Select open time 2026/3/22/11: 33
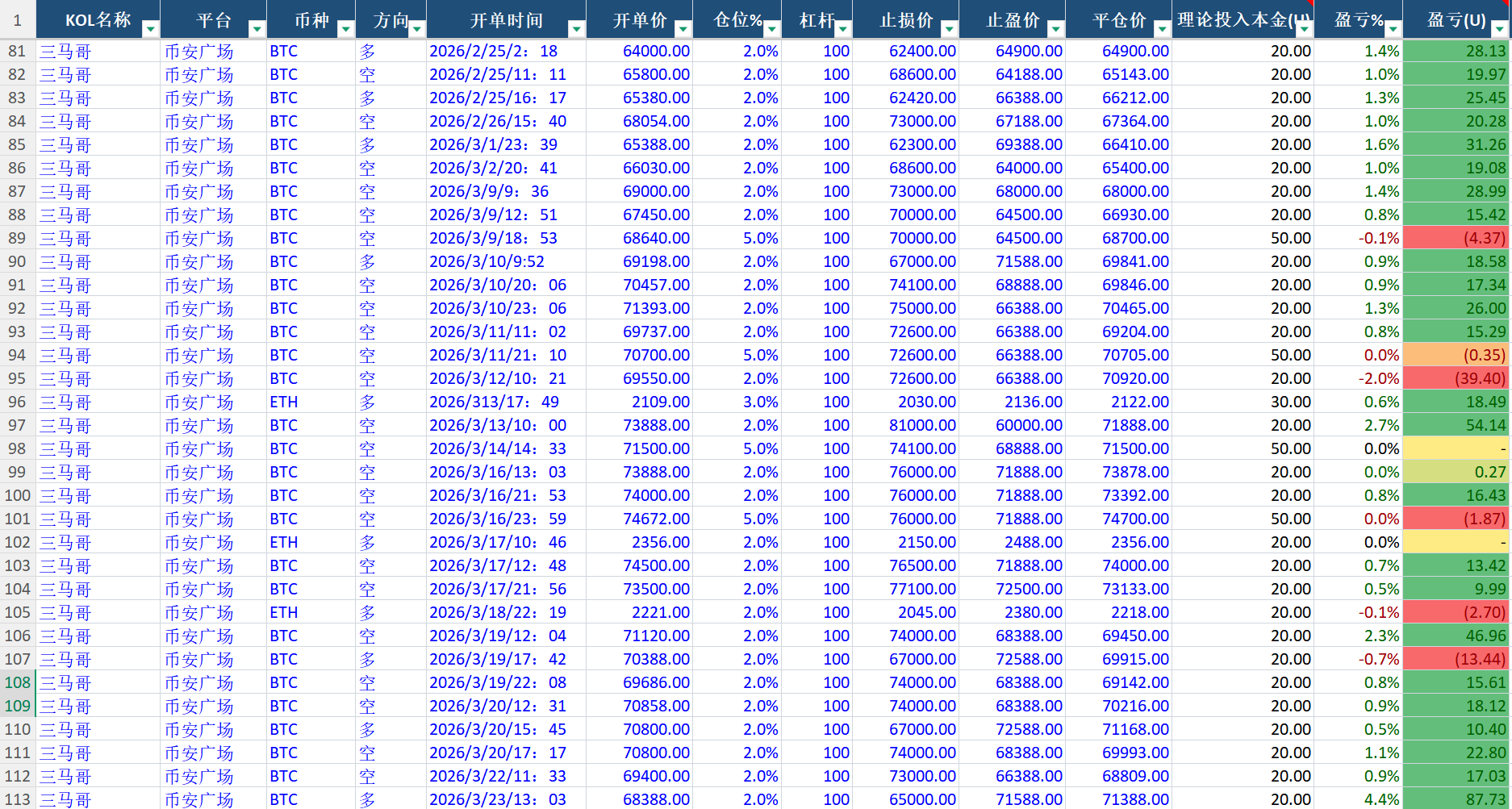 [x=506, y=776]
